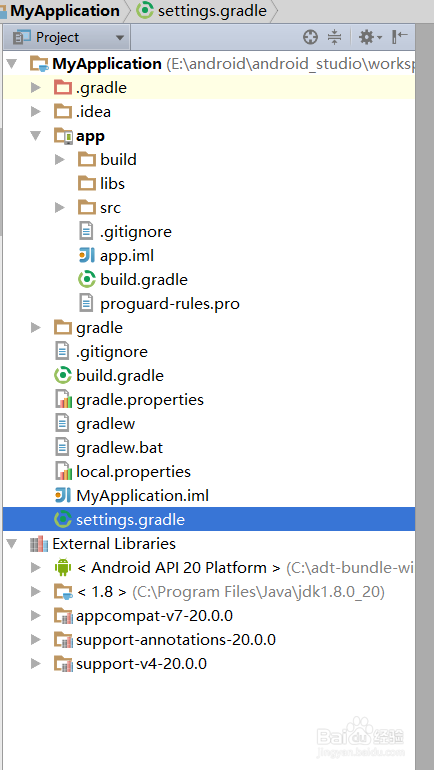The height and width of the screenshot is (770, 434).
Task: Select the gradlew file
Action: coord(106,424)
